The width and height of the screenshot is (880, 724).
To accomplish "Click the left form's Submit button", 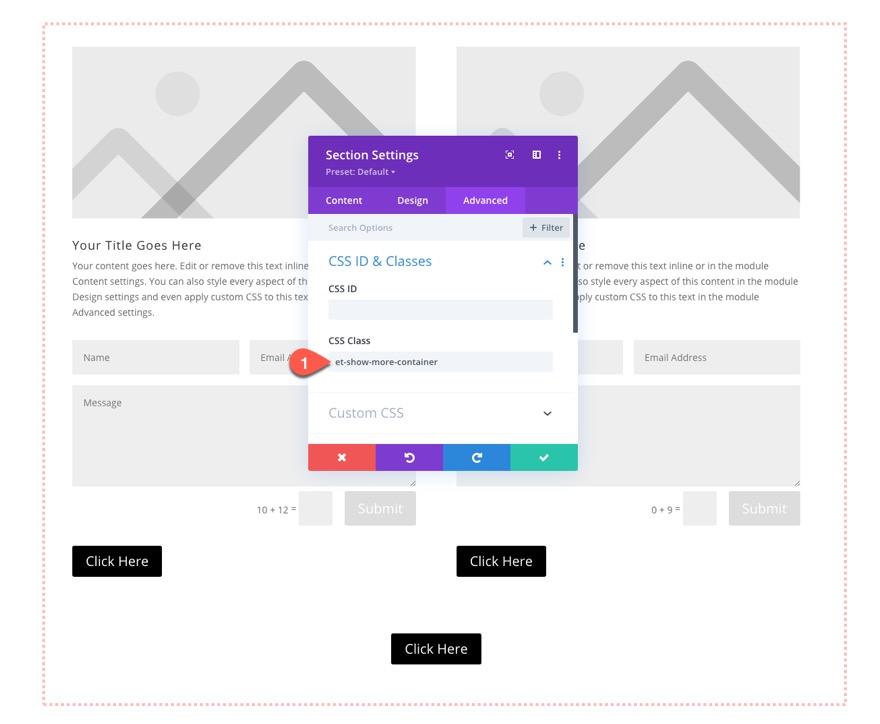I will 380,508.
